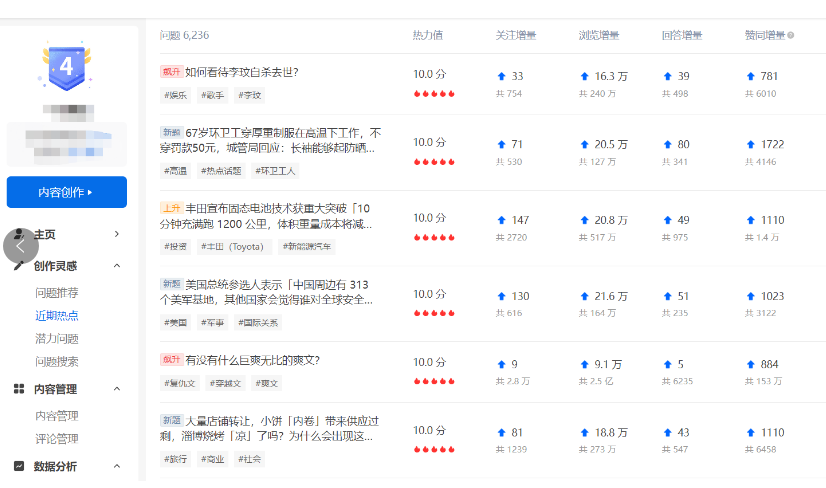The image size is (826, 488).
Task: Click the #投资 tag
Action: click(x=175, y=247)
